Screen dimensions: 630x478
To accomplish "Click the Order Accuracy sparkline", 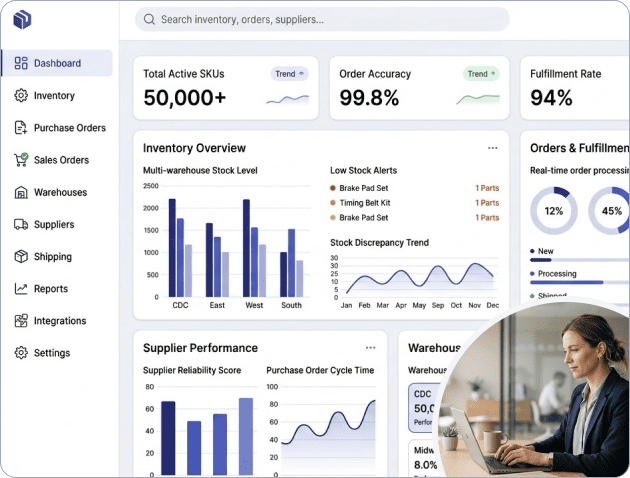I will click(x=478, y=100).
